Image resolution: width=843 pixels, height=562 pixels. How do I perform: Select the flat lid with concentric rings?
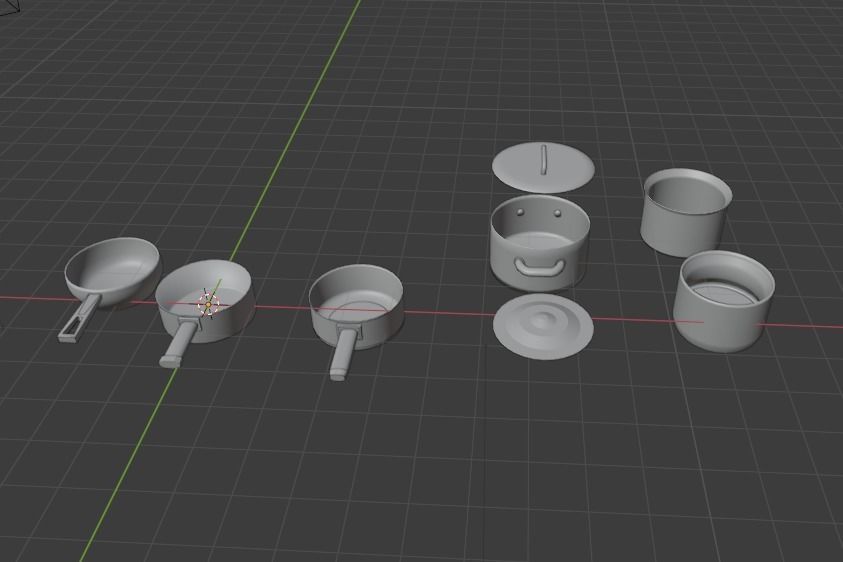(543, 326)
